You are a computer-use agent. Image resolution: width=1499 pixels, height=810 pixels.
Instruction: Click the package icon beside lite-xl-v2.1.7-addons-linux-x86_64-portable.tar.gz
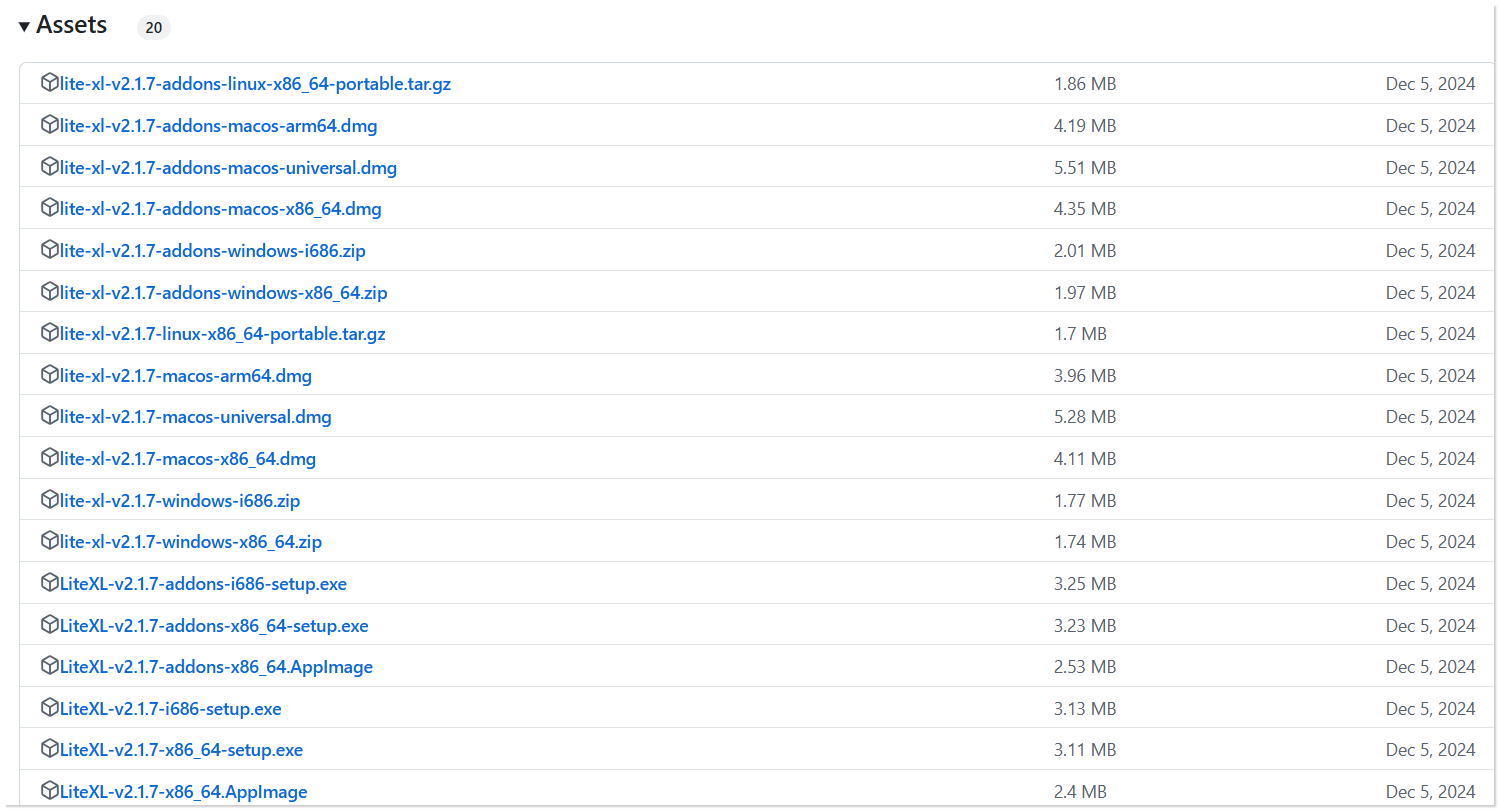[49, 83]
